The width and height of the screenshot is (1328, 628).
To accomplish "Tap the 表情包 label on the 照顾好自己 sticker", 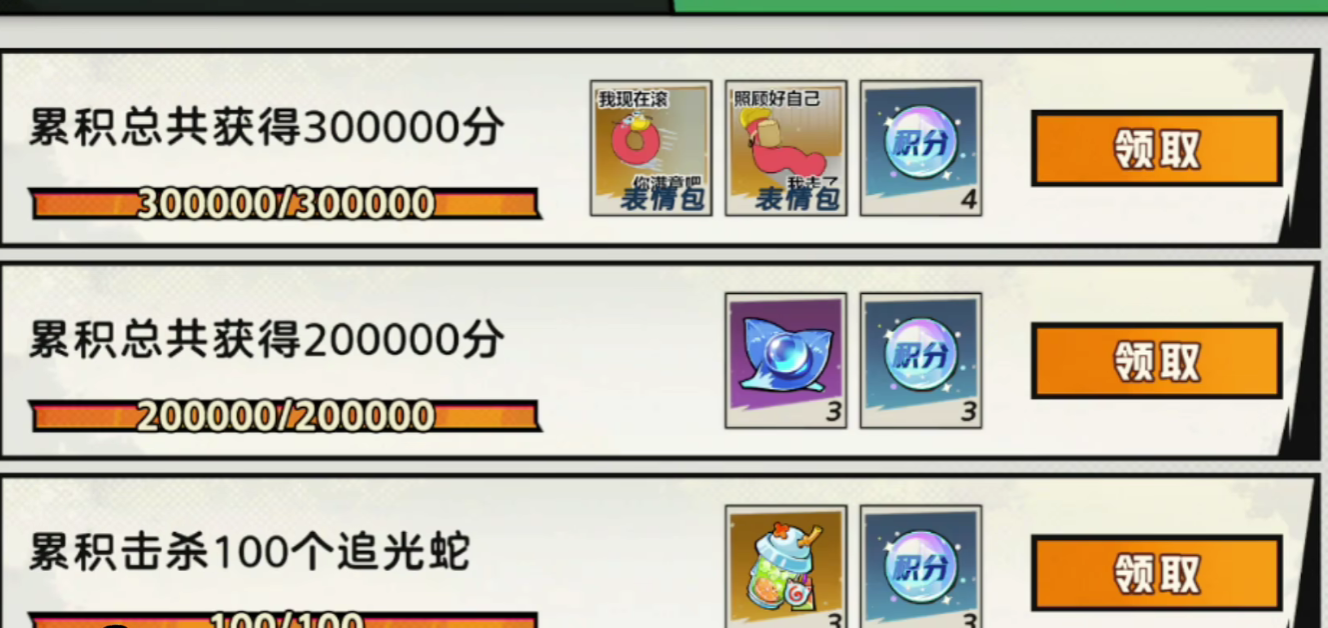I will (797, 198).
